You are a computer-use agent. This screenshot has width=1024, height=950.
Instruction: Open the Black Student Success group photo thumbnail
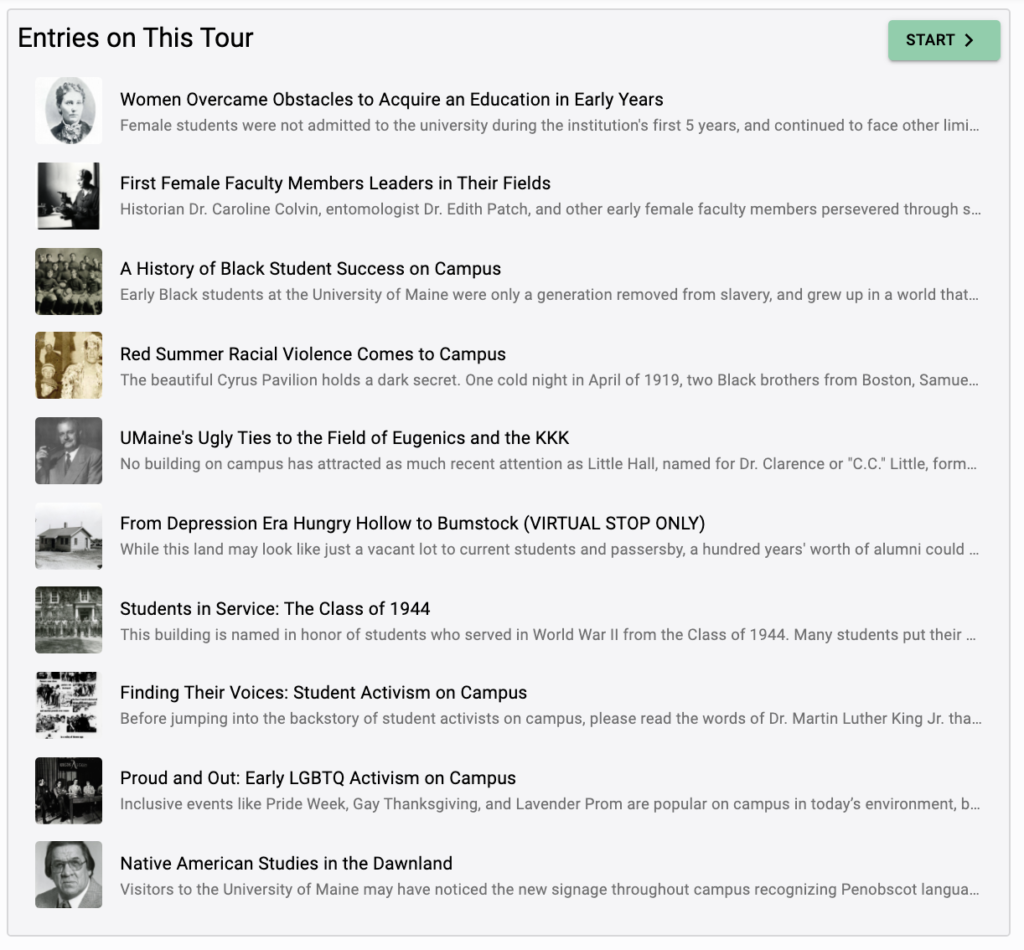[69, 281]
